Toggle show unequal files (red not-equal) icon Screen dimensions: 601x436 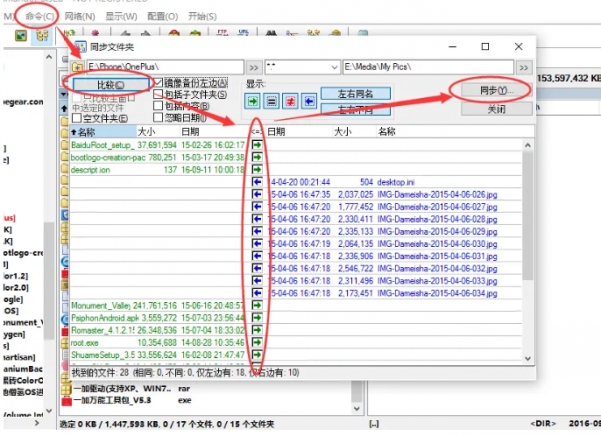coord(289,101)
